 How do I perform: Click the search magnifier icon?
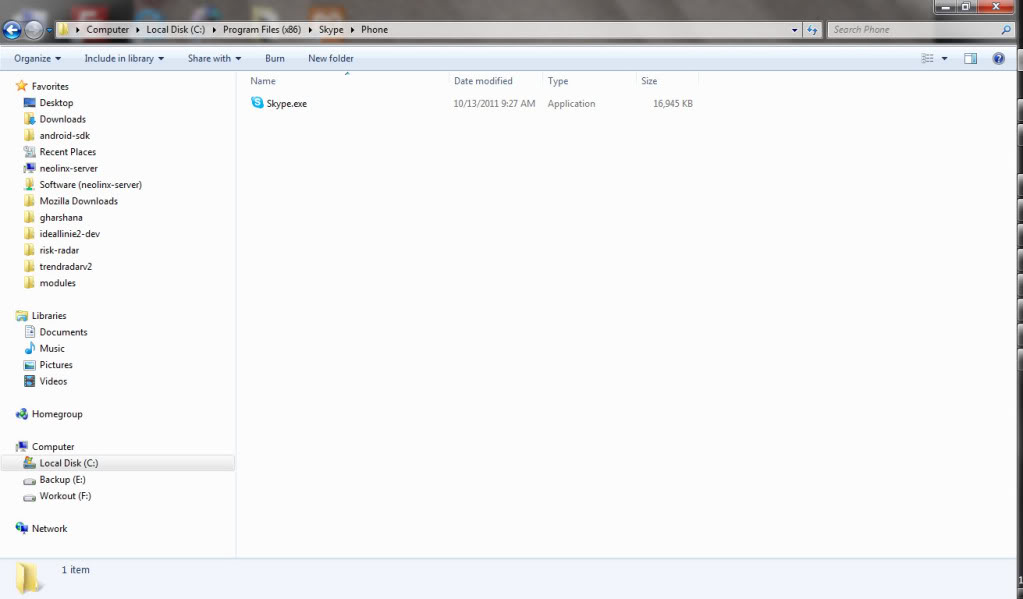(x=1005, y=30)
